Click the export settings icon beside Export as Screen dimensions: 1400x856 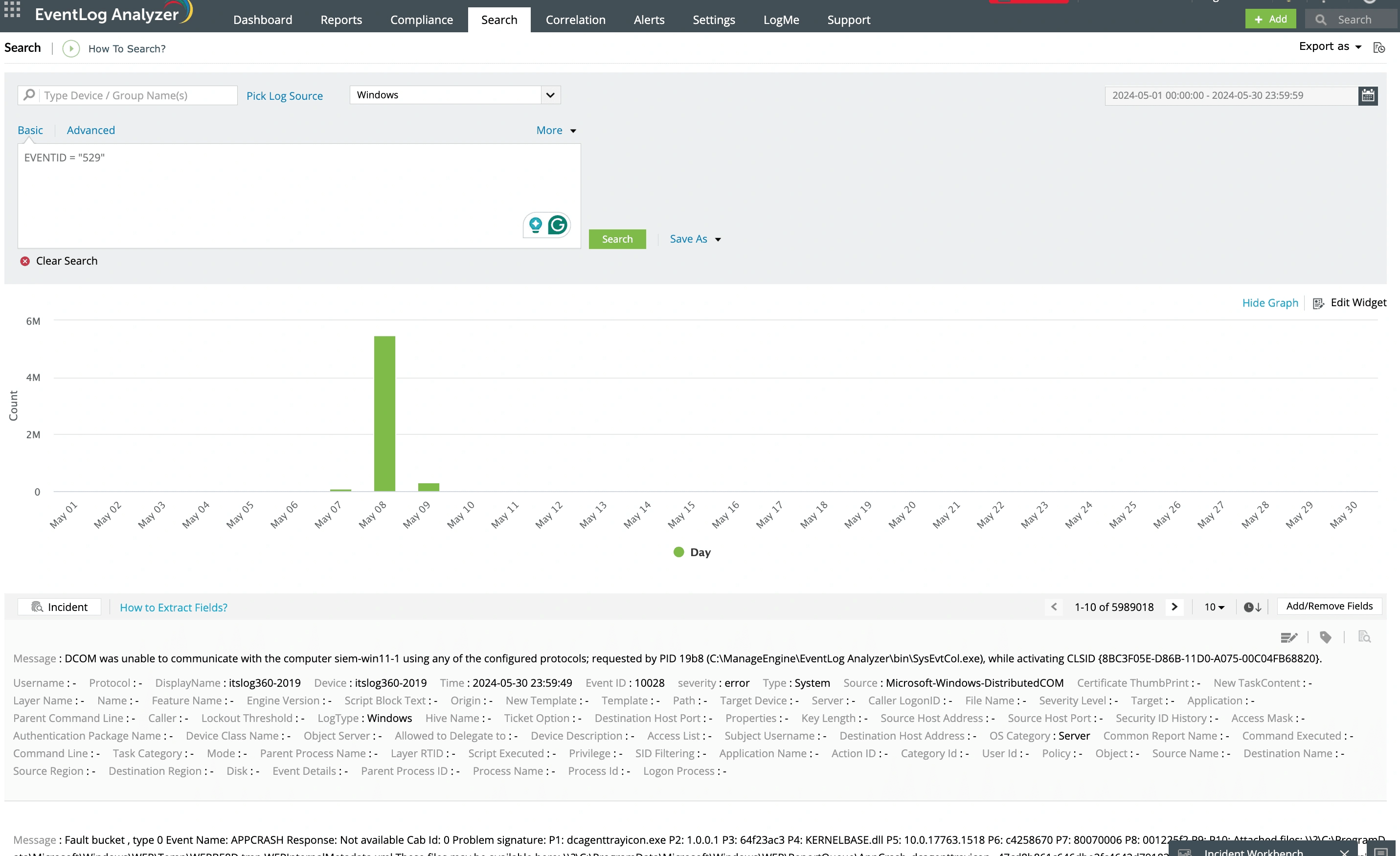1379,48
